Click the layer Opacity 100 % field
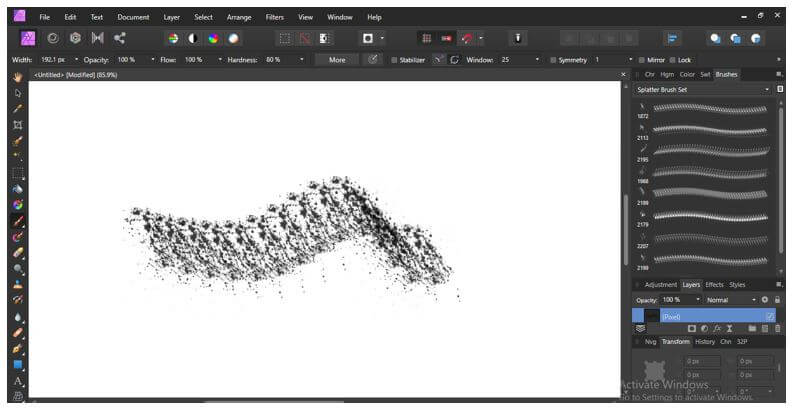 click(x=681, y=300)
